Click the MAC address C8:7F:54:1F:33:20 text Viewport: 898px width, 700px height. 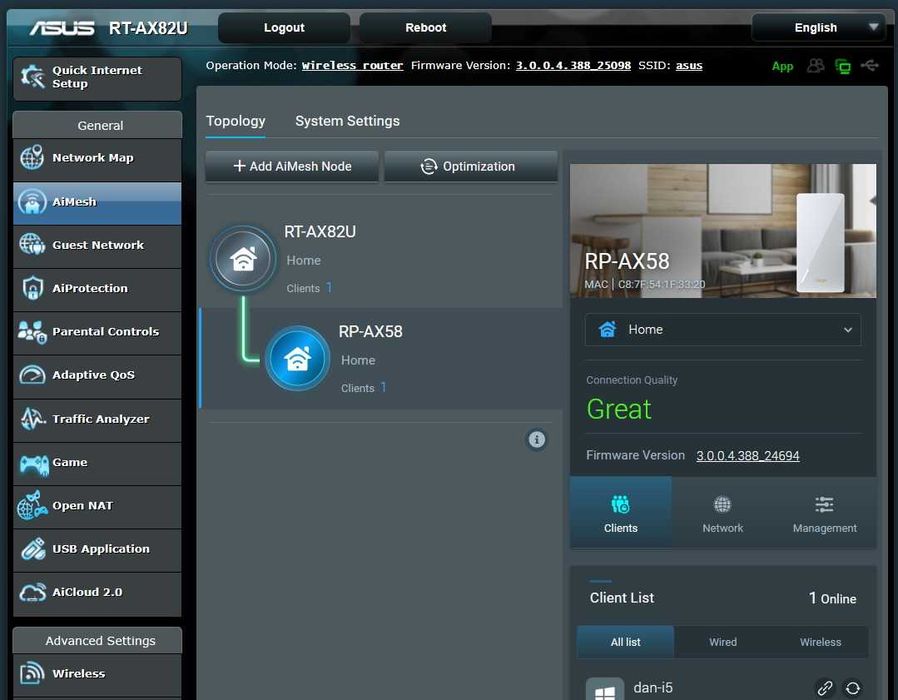coord(661,284)
